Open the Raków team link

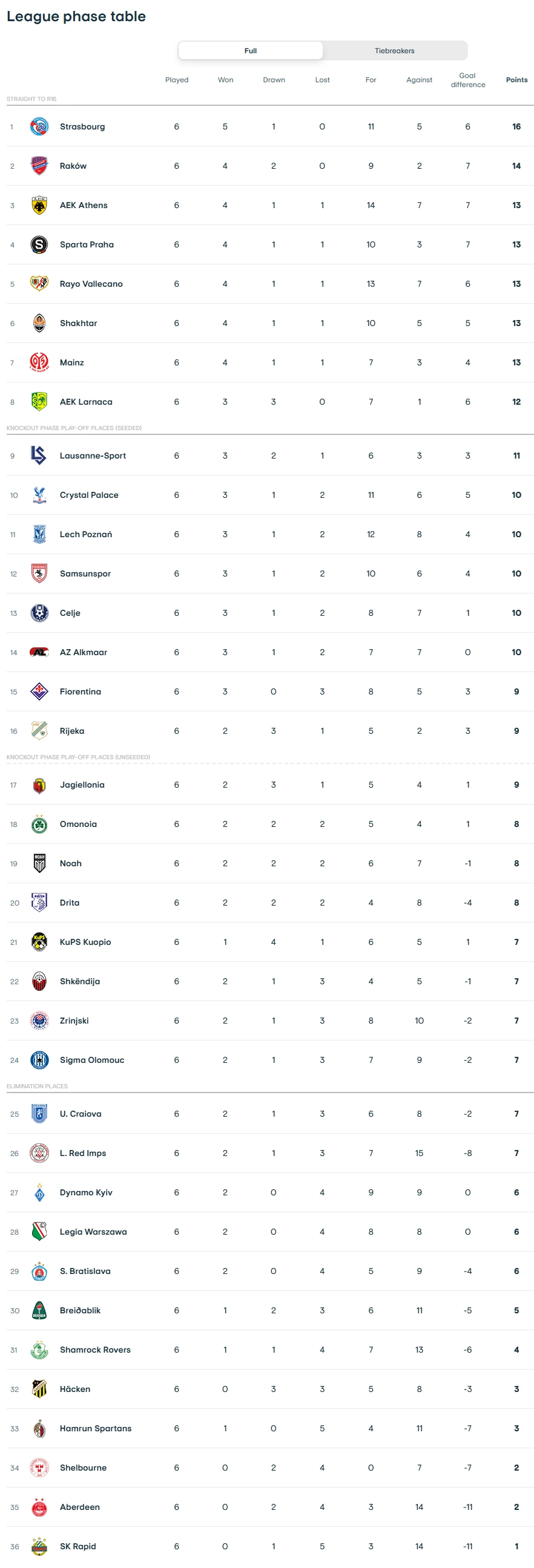click(73, 166)
